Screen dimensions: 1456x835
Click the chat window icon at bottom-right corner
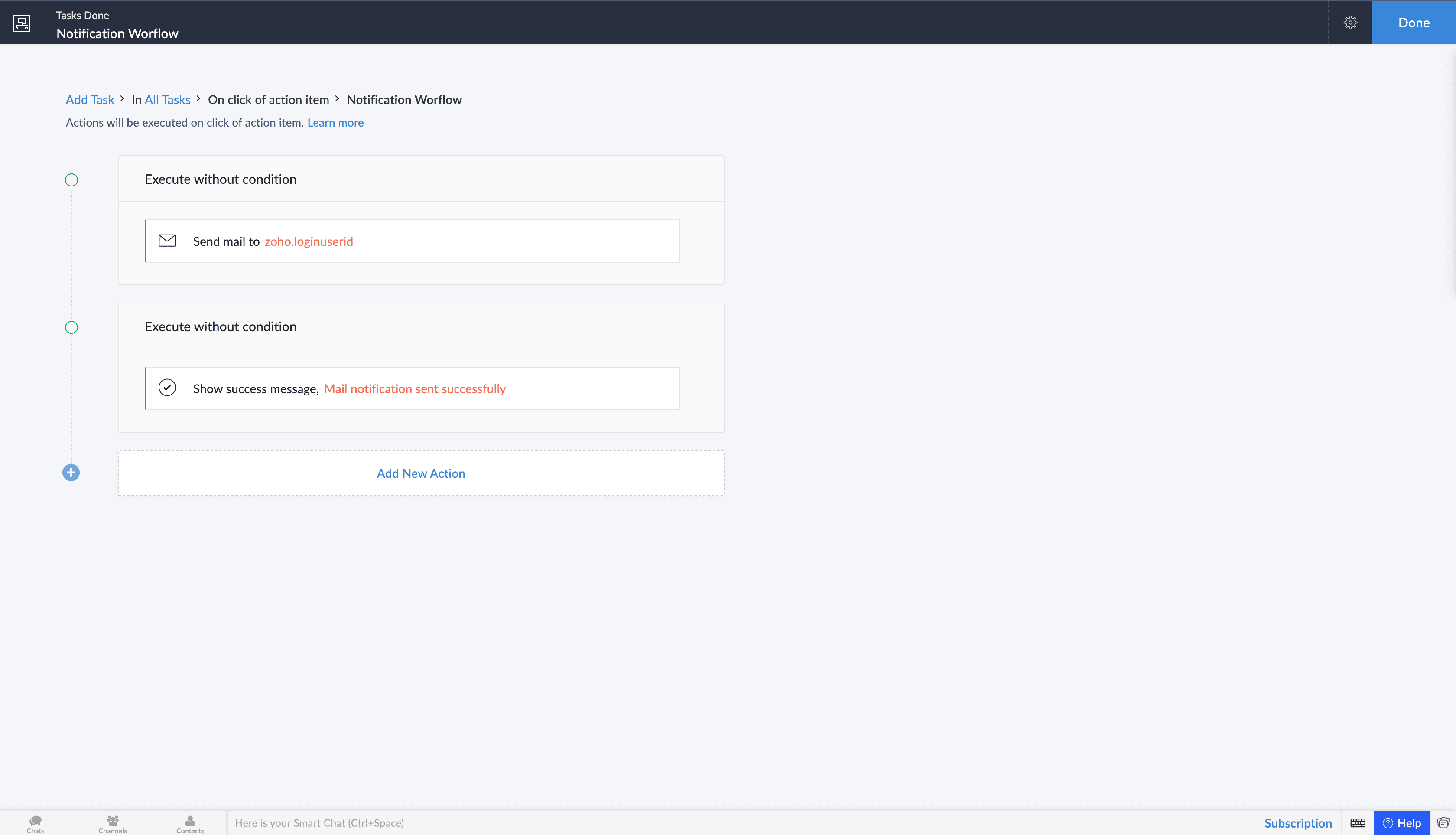1443,823
